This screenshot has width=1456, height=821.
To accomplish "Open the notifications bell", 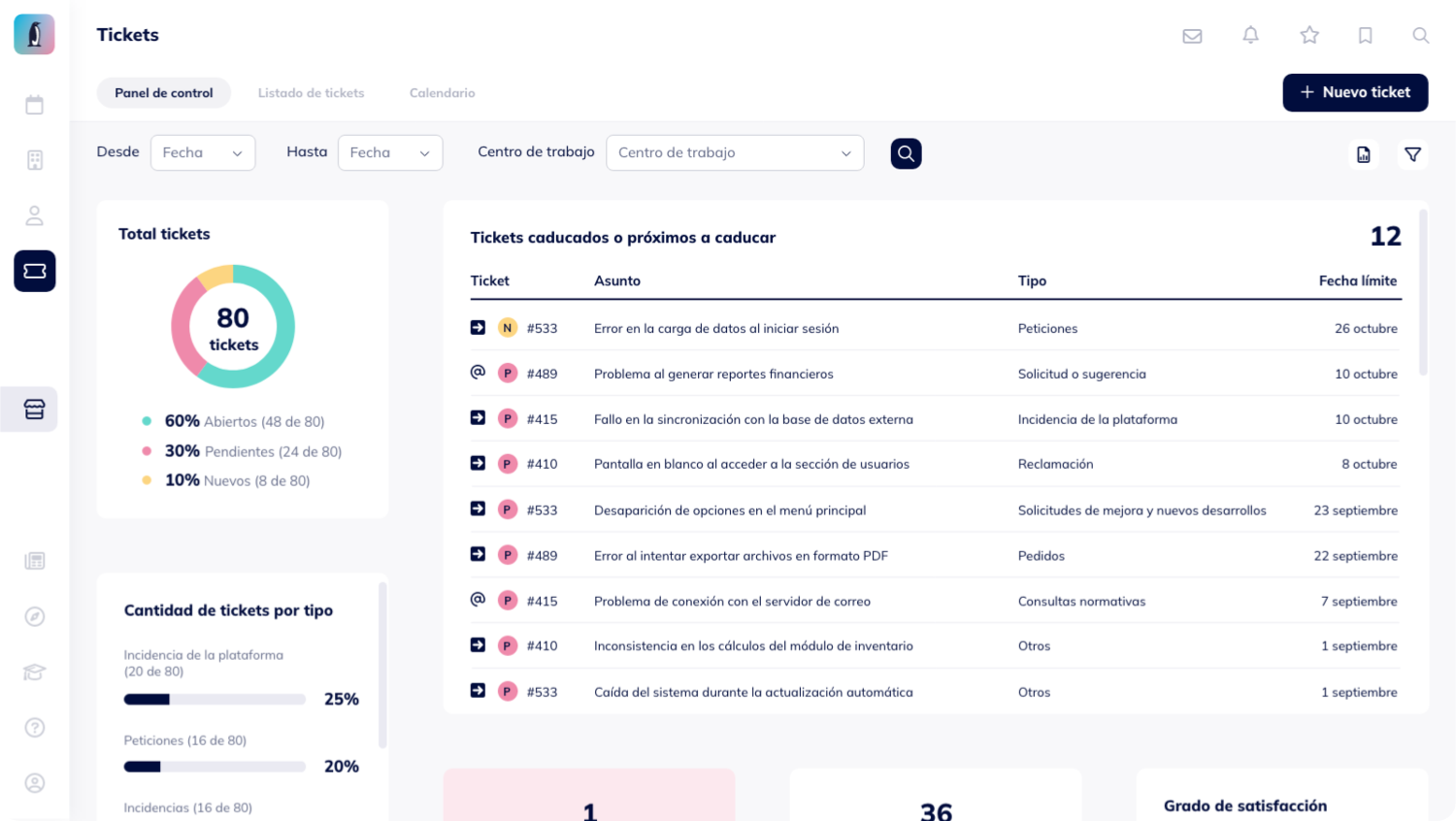I will tap(1250, 35).
